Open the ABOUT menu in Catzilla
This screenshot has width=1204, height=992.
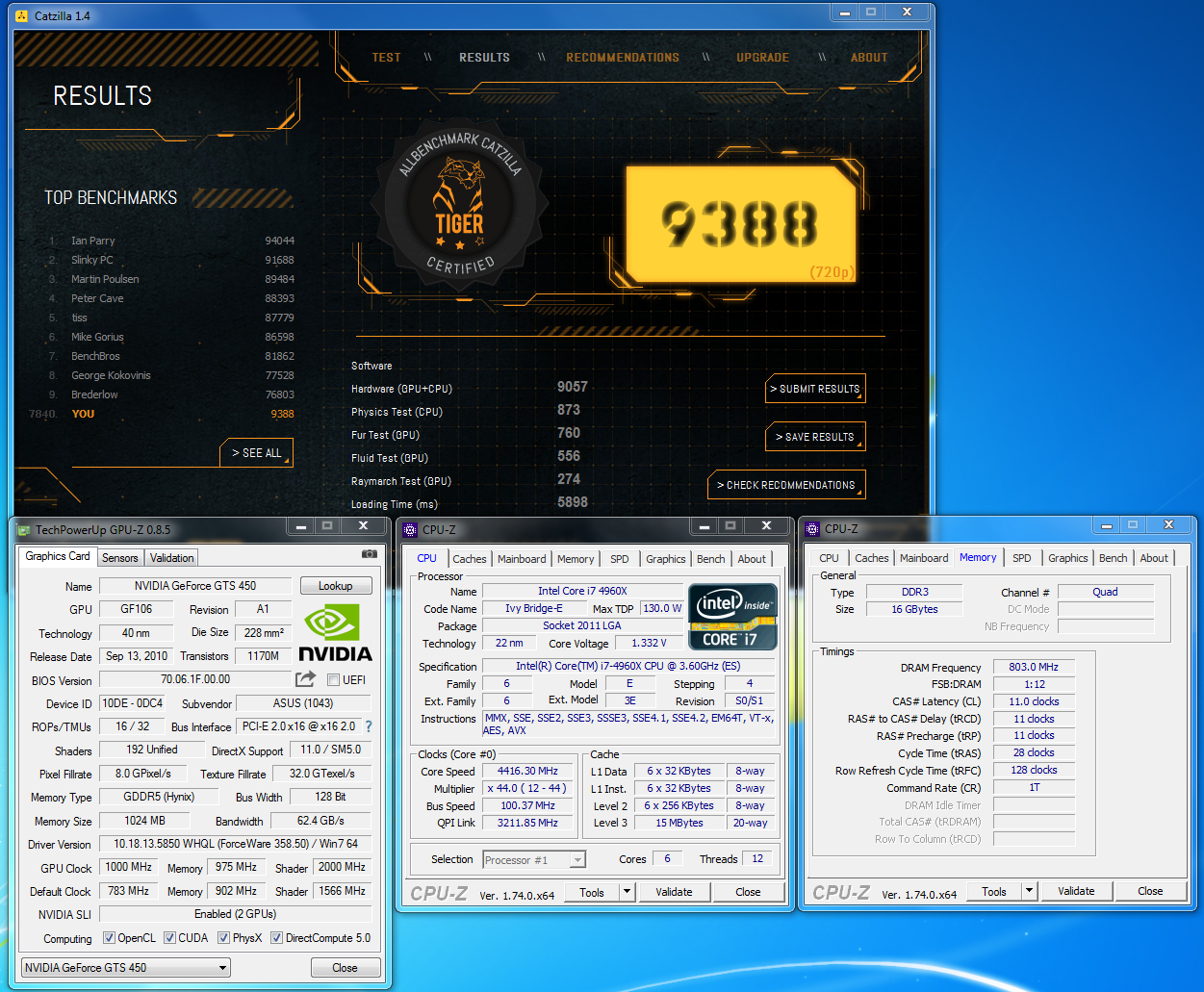tap(869, 58)
